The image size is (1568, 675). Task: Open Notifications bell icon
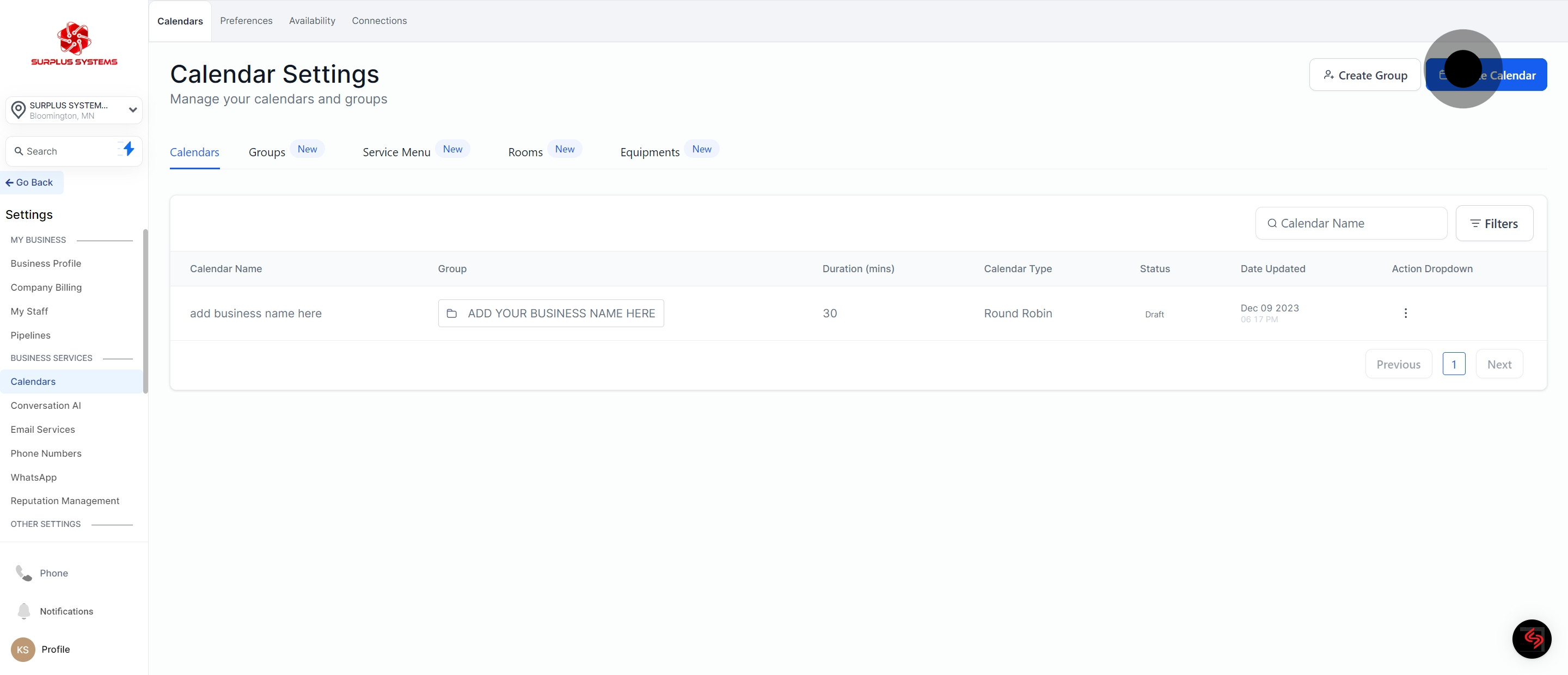pyautogui.click(x=24, y=610)
